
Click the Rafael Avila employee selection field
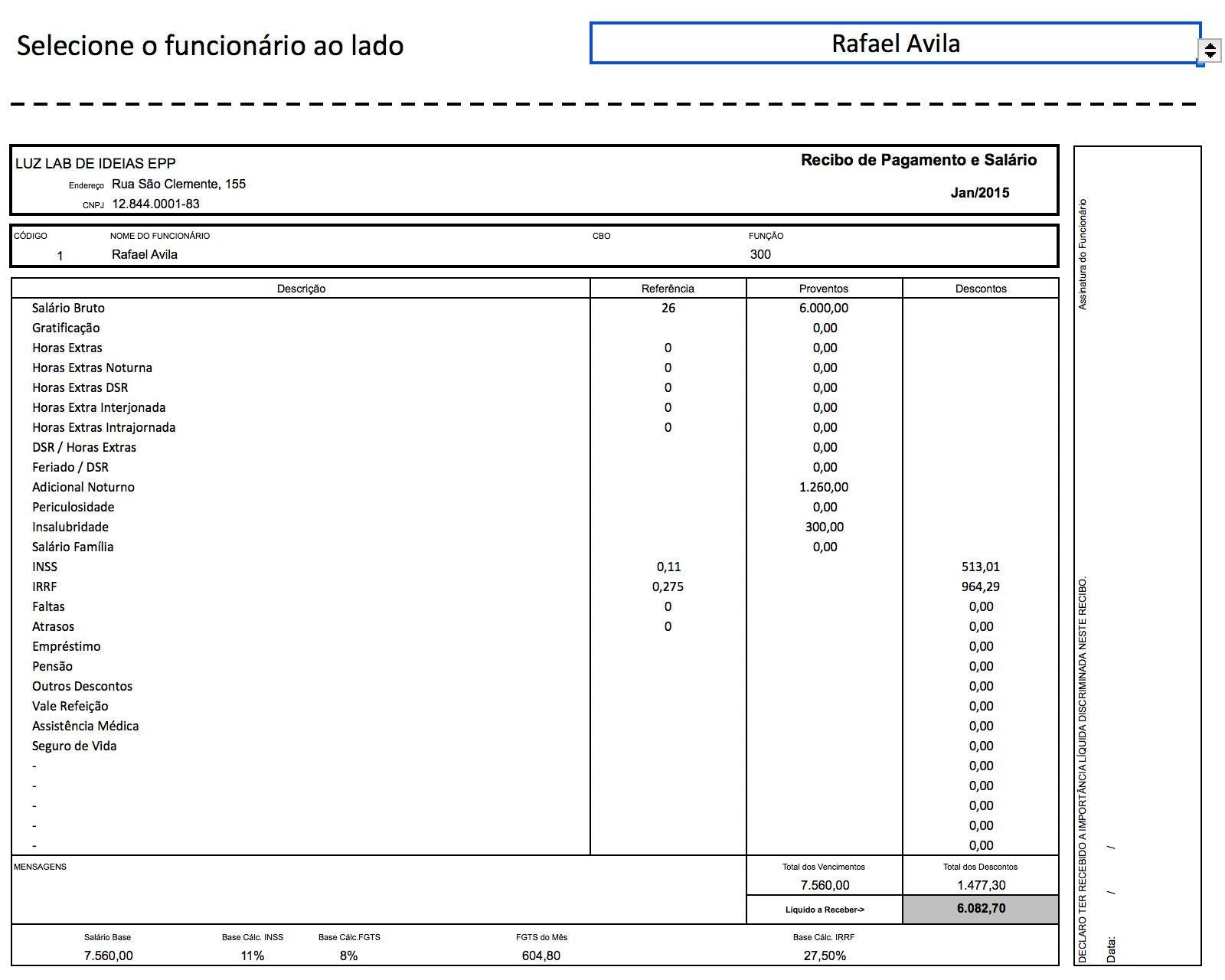[894, 44]
